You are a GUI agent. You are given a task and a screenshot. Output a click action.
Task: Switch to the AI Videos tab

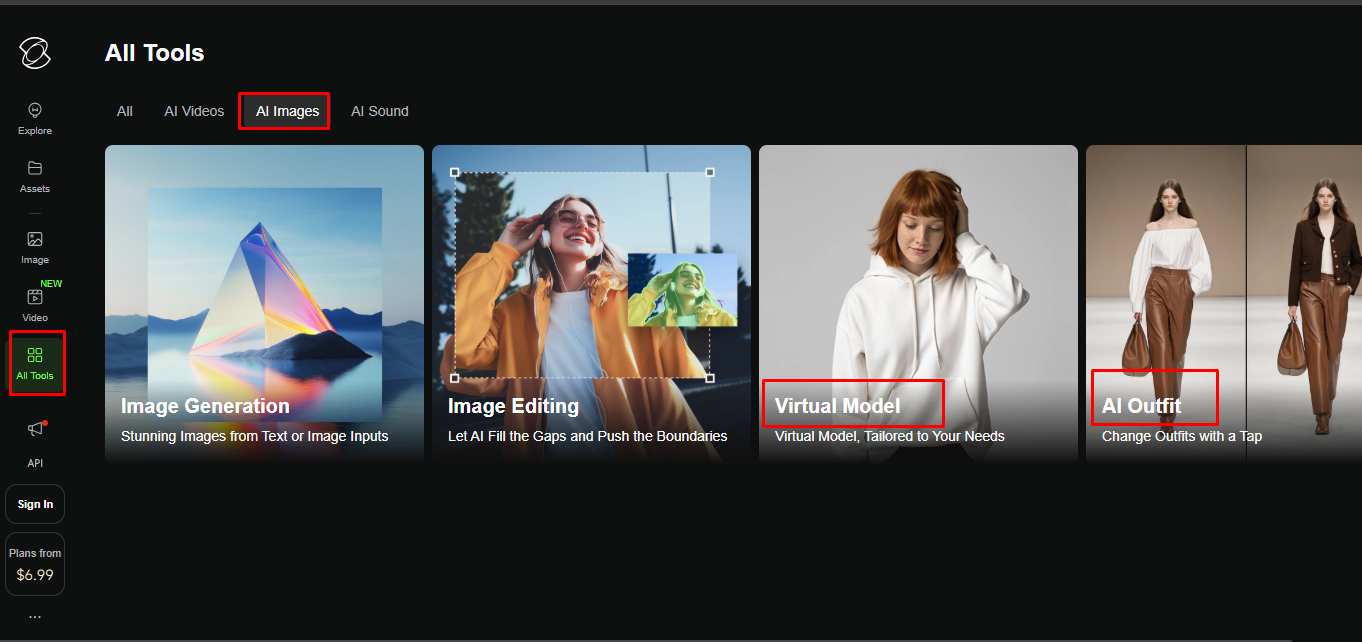tap(193, 111)
